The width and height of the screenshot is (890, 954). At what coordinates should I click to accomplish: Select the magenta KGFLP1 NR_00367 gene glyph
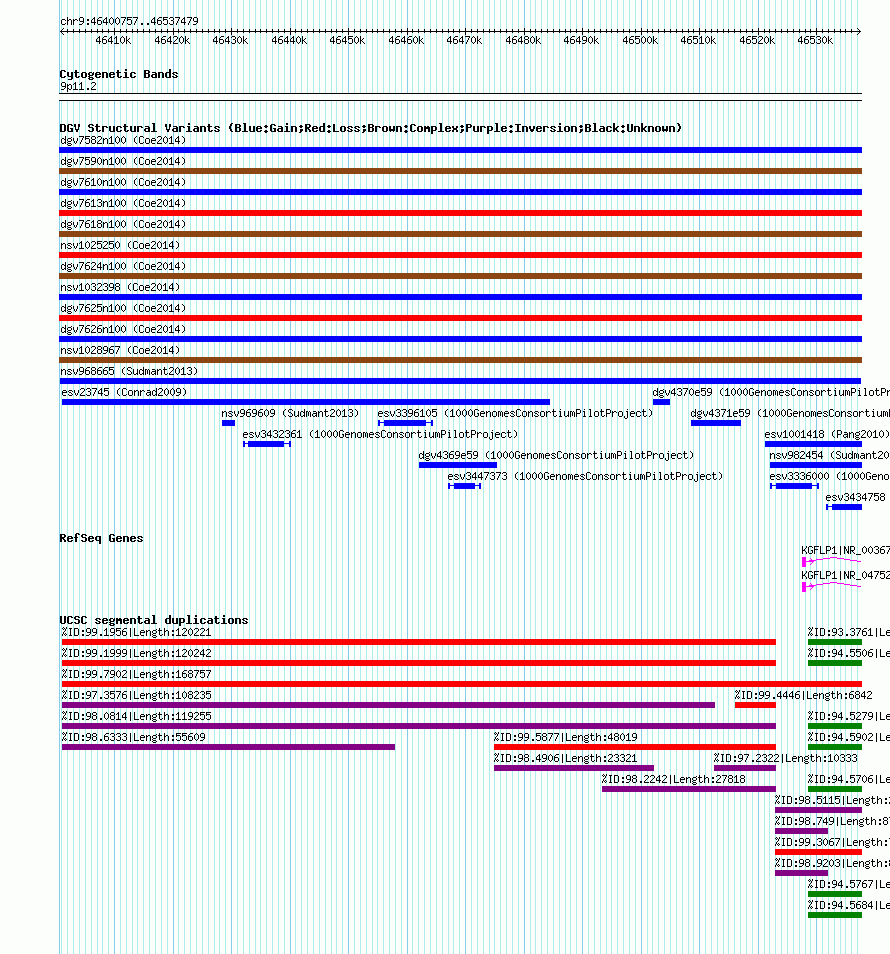coord(832,561)
